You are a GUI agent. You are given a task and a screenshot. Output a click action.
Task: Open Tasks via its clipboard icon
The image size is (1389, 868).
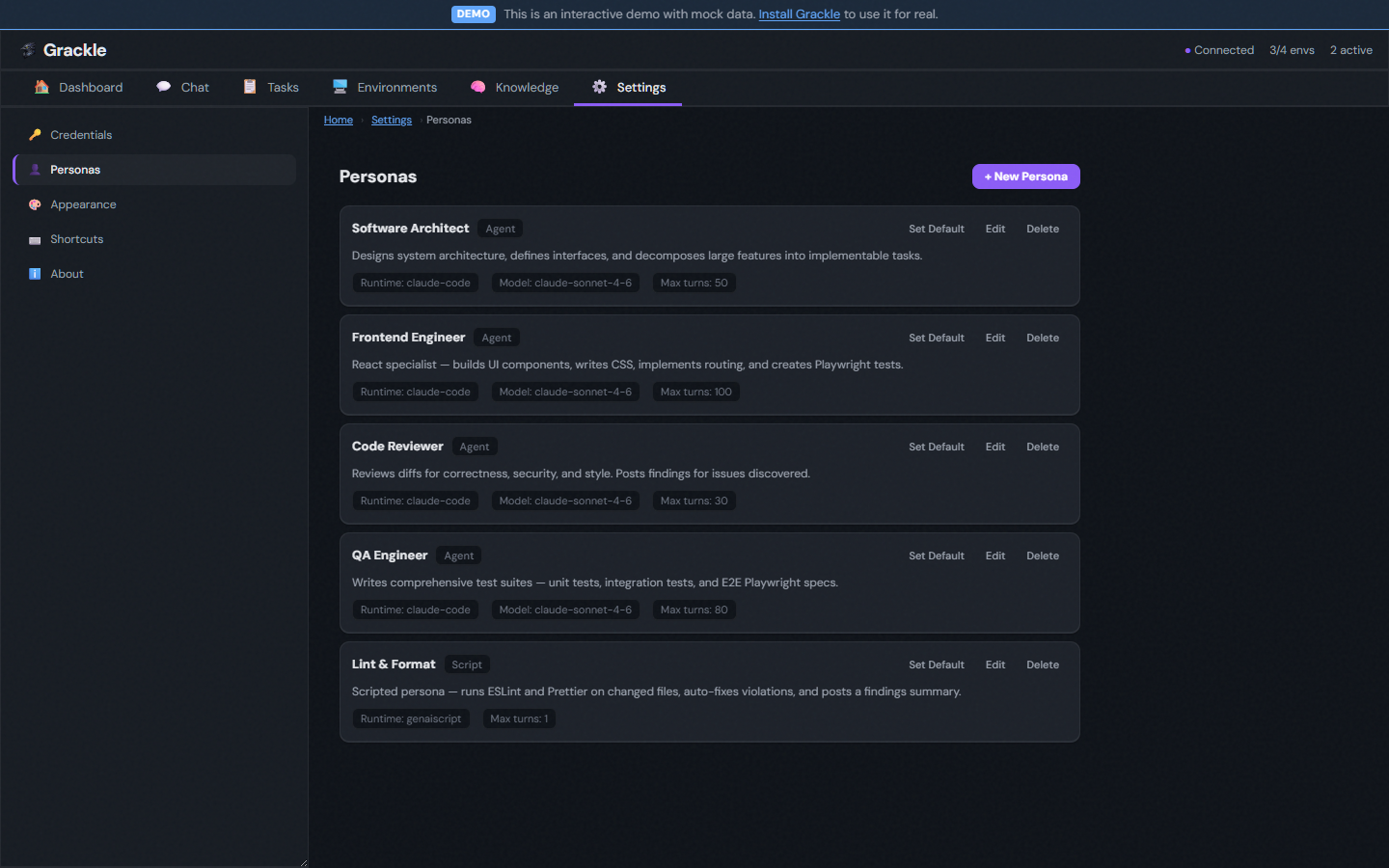(x=249, y=87)
